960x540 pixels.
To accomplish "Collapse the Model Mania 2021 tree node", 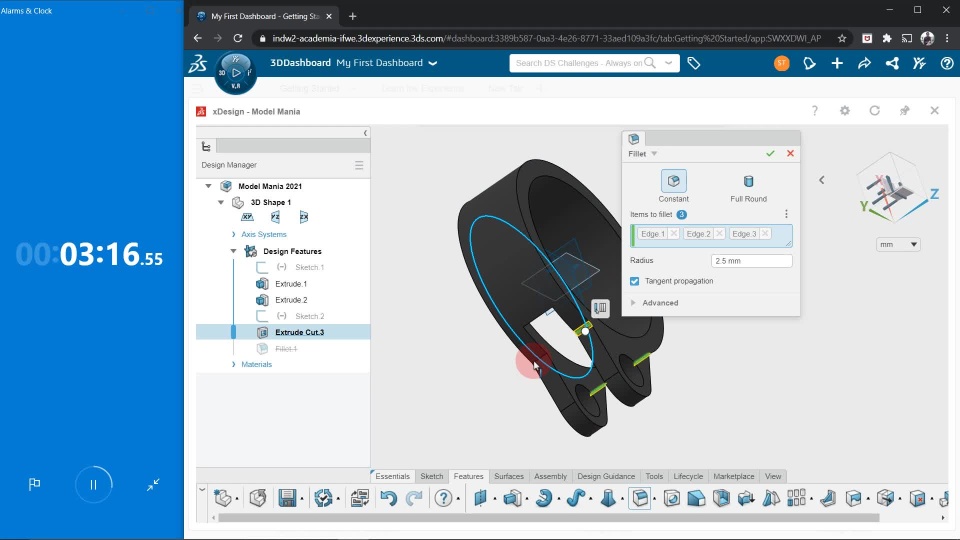I will tap(208, 186).
